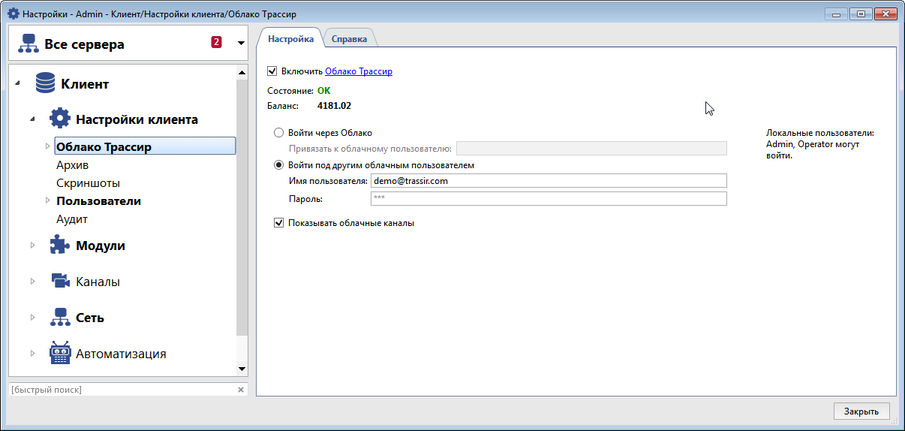Expand the Модули section arrow

tap(33, 246)
